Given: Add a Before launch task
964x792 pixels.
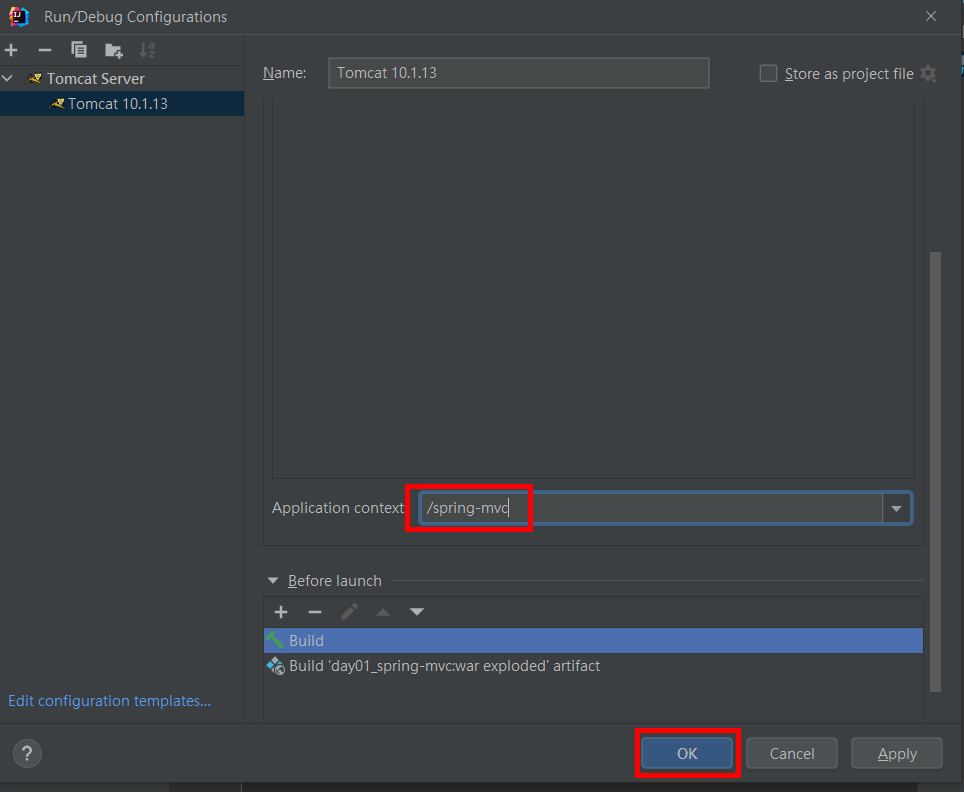Looking at the screenshot, I should click(281, 612).
